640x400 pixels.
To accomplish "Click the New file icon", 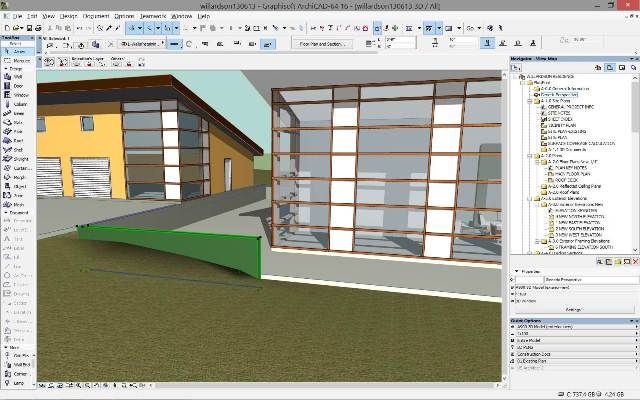I will coord(7,28).
